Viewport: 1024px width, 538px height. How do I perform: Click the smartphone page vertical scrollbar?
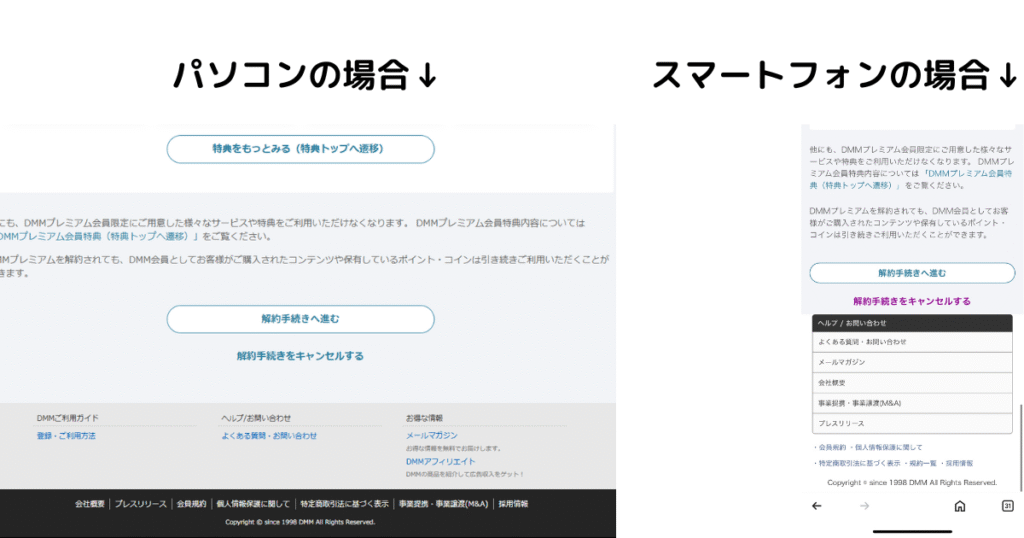pyautogui.click(x=1021, y=447)
